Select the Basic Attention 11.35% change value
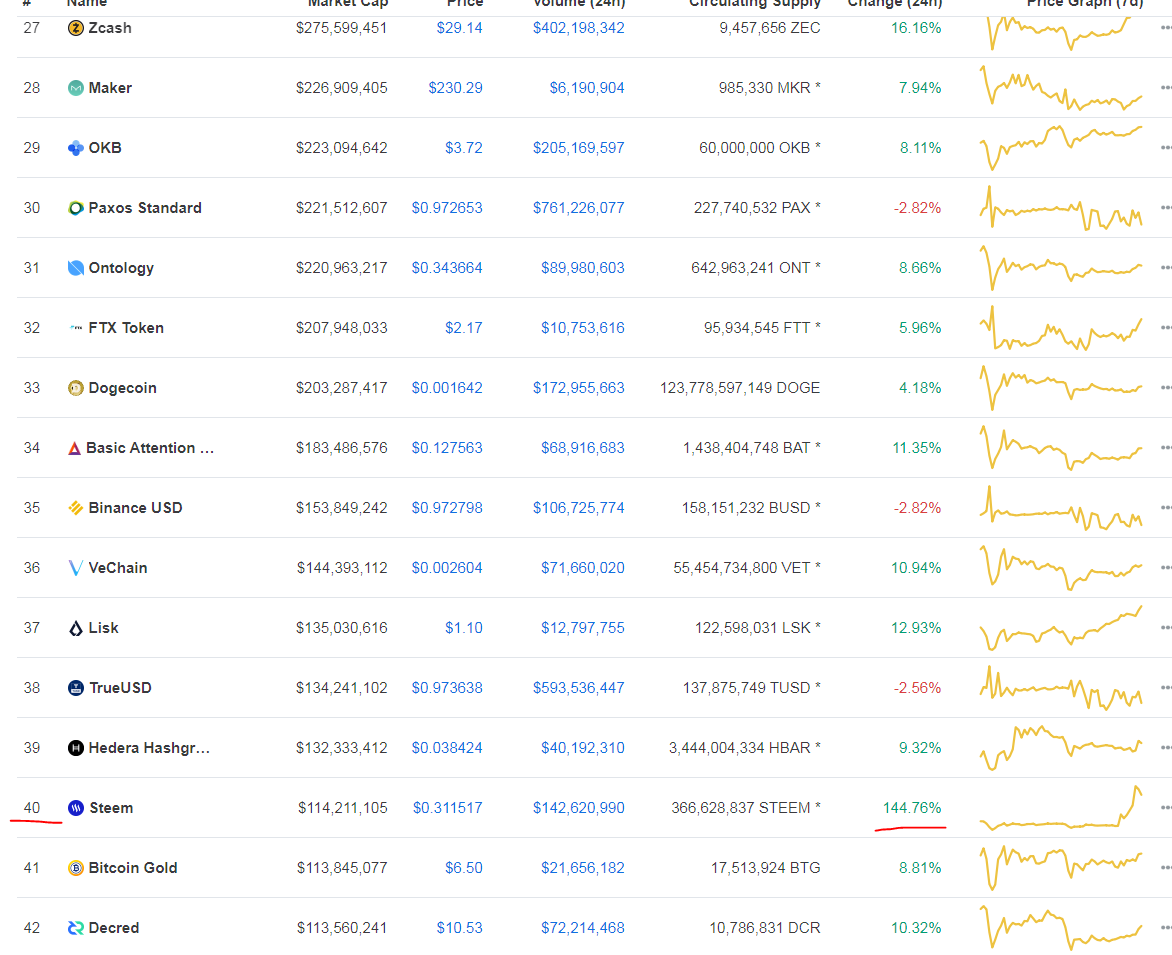The image size is (1172, 955). point(917,448)
